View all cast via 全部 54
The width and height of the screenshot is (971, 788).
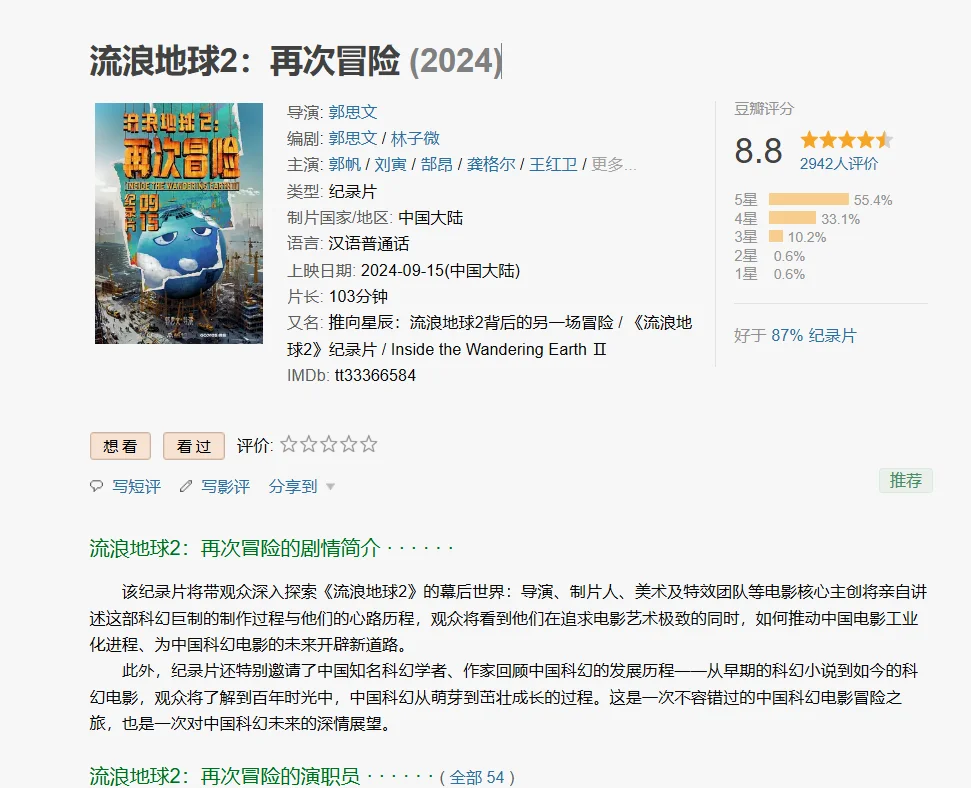pyautogui.click(x=477, y=777)
